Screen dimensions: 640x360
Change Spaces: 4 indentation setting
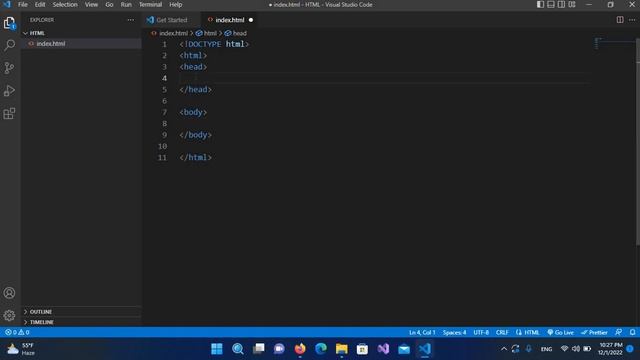[x=454, y=332]
